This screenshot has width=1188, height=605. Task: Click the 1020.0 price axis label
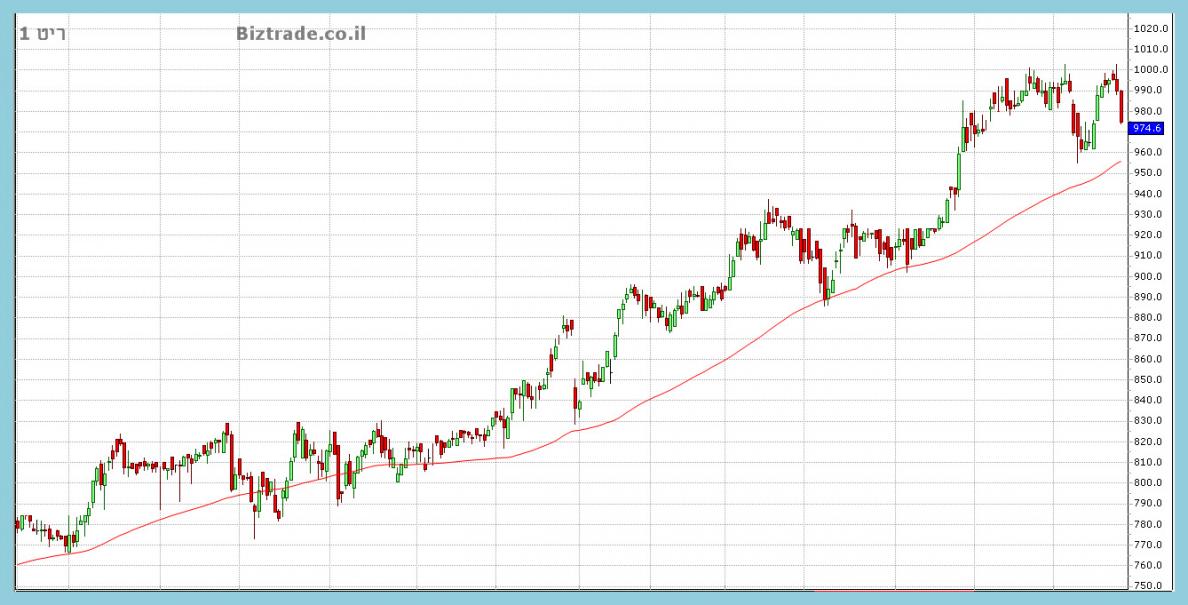pyautogui.click(x=1152, y=28)
